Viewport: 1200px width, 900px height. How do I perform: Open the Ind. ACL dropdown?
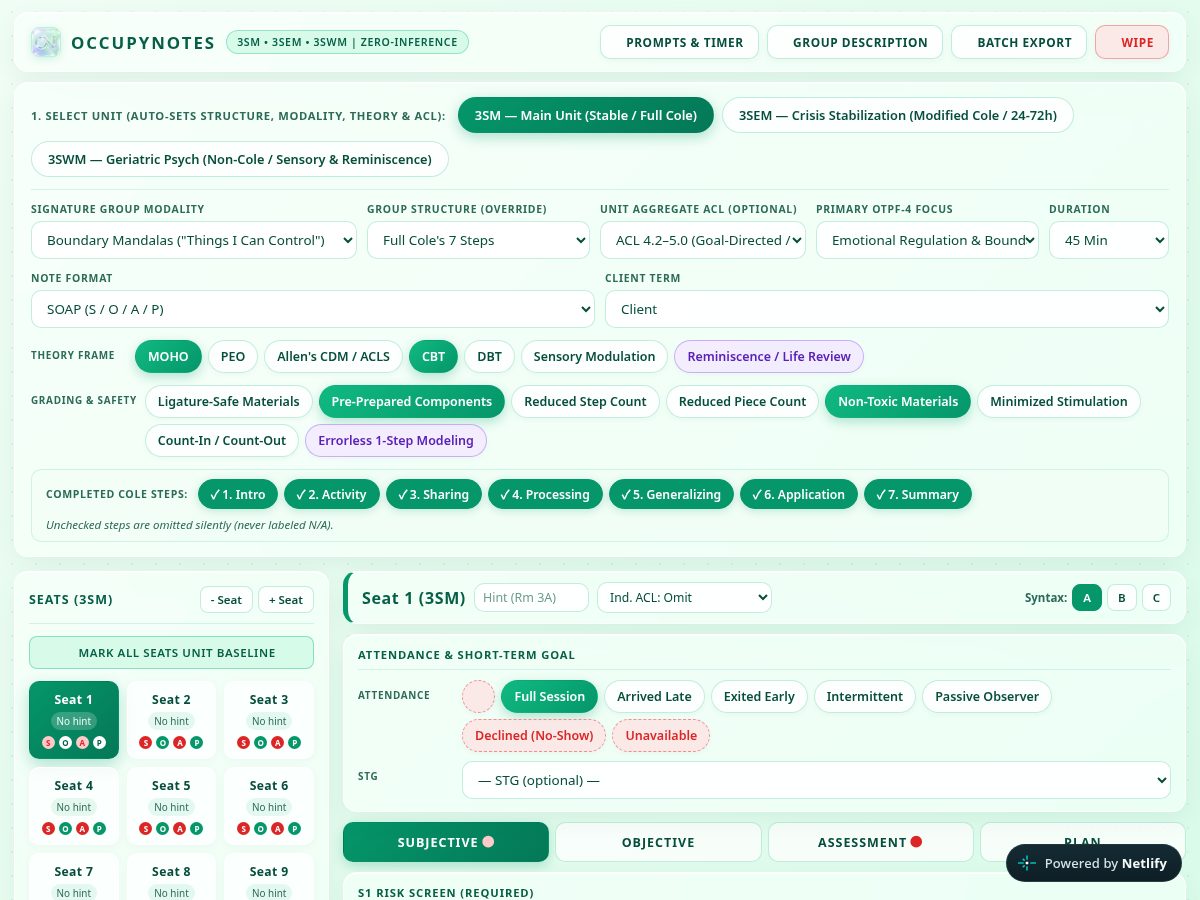(x=684, y=598)
